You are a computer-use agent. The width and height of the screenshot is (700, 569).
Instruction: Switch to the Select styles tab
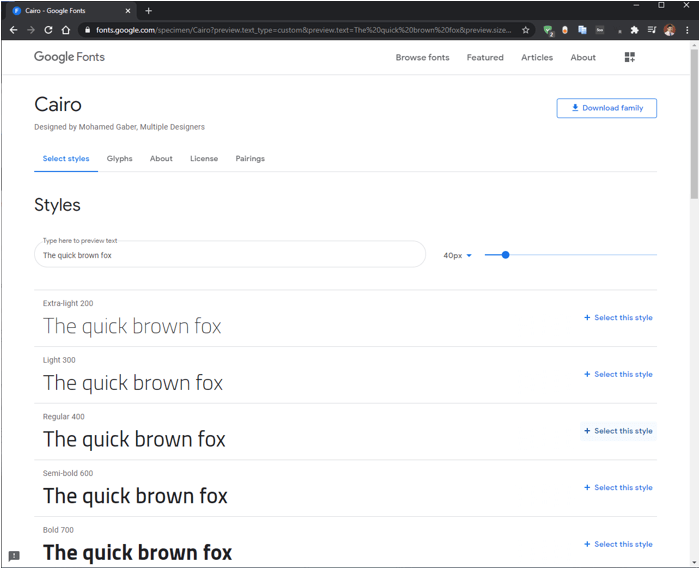click(66, 158)
